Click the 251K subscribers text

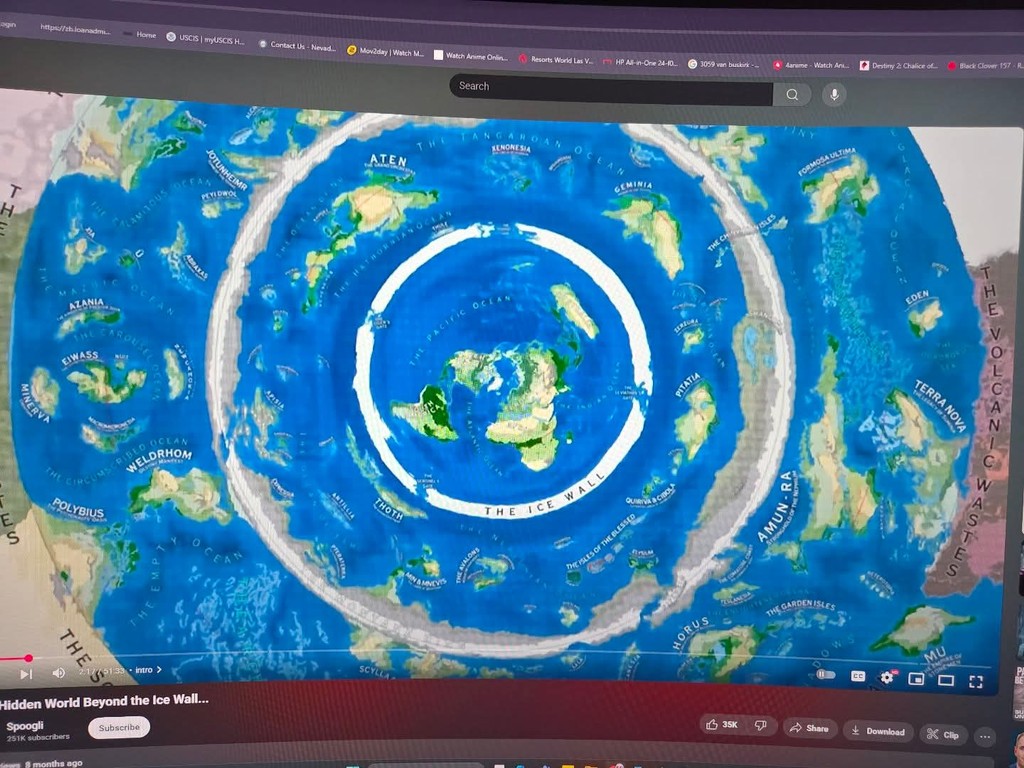pos(38,737)
